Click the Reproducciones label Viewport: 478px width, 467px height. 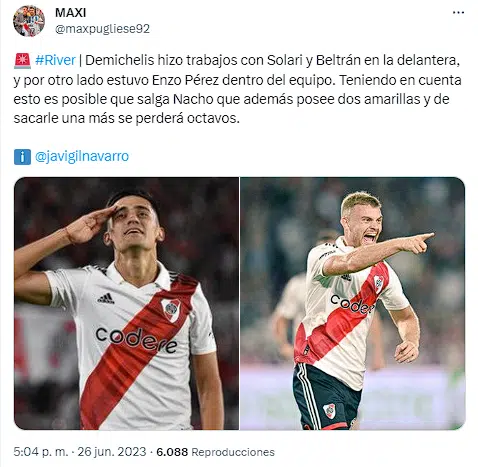[x=233, y=452]
